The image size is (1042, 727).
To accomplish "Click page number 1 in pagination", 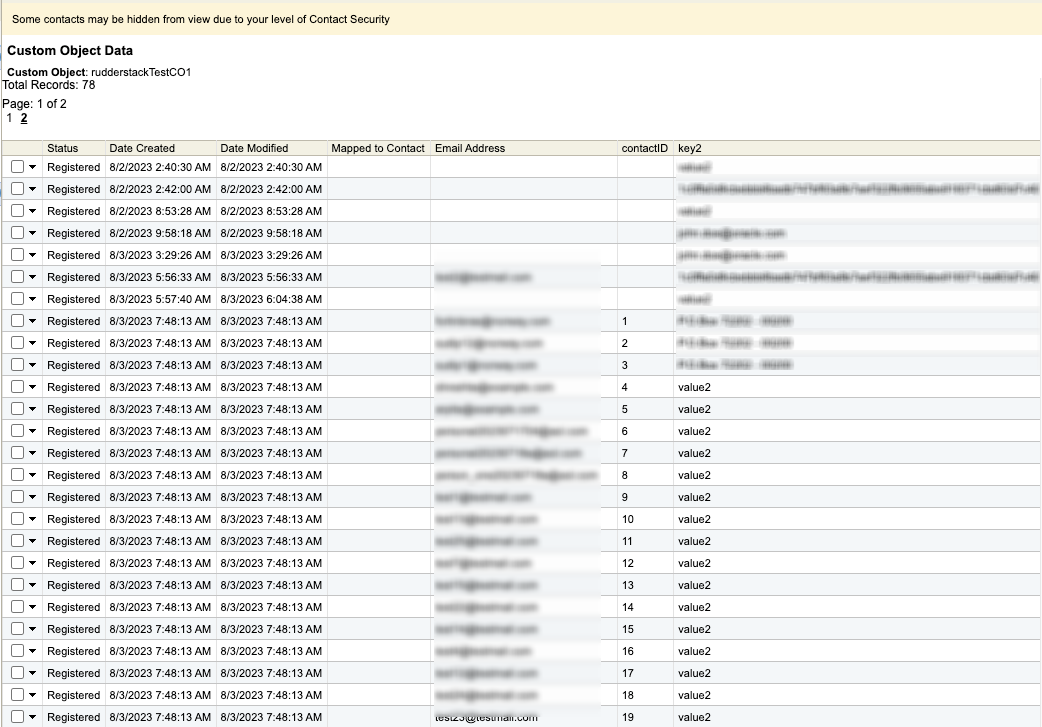I will pyautogui.click(x=9, y=118).
